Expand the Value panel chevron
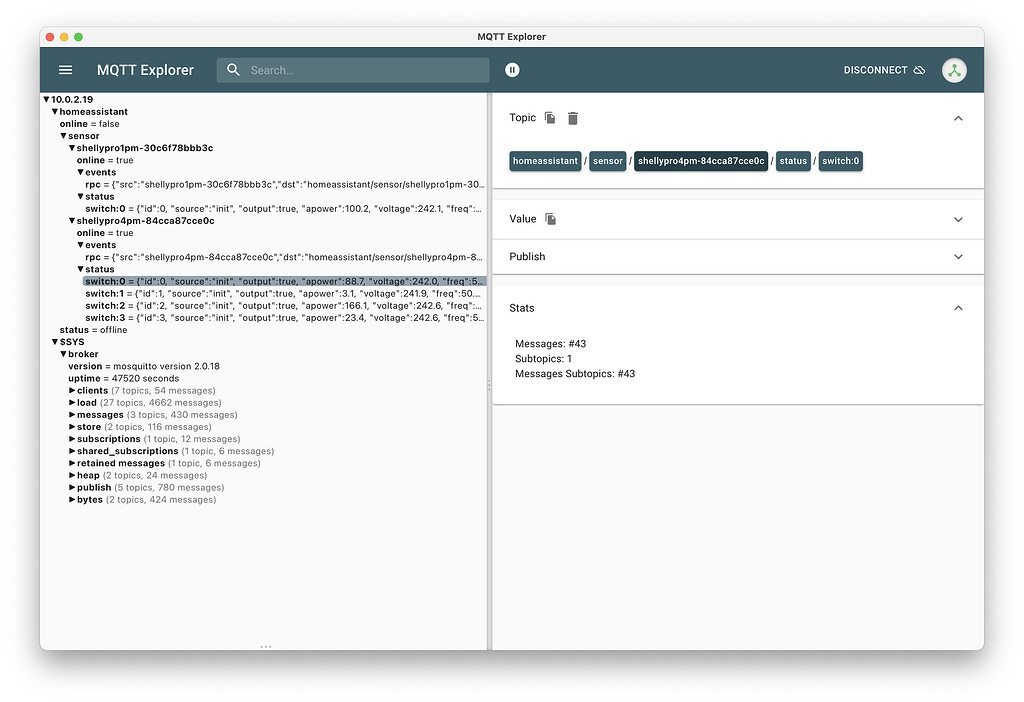 click(958, 219)
